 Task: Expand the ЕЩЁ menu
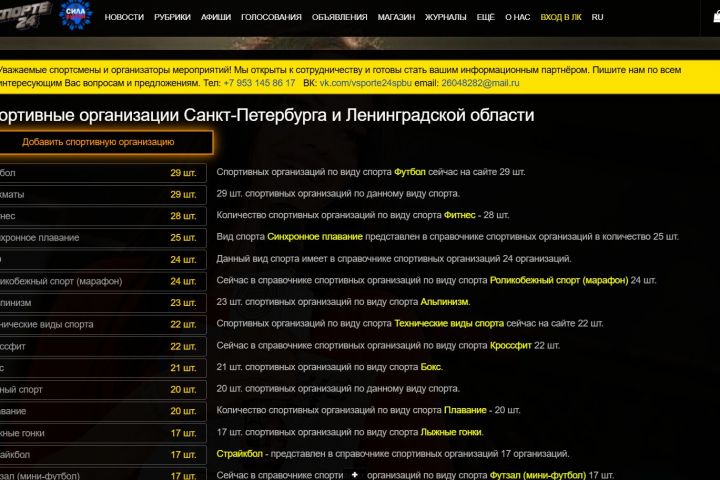click(x=485, y=17)
